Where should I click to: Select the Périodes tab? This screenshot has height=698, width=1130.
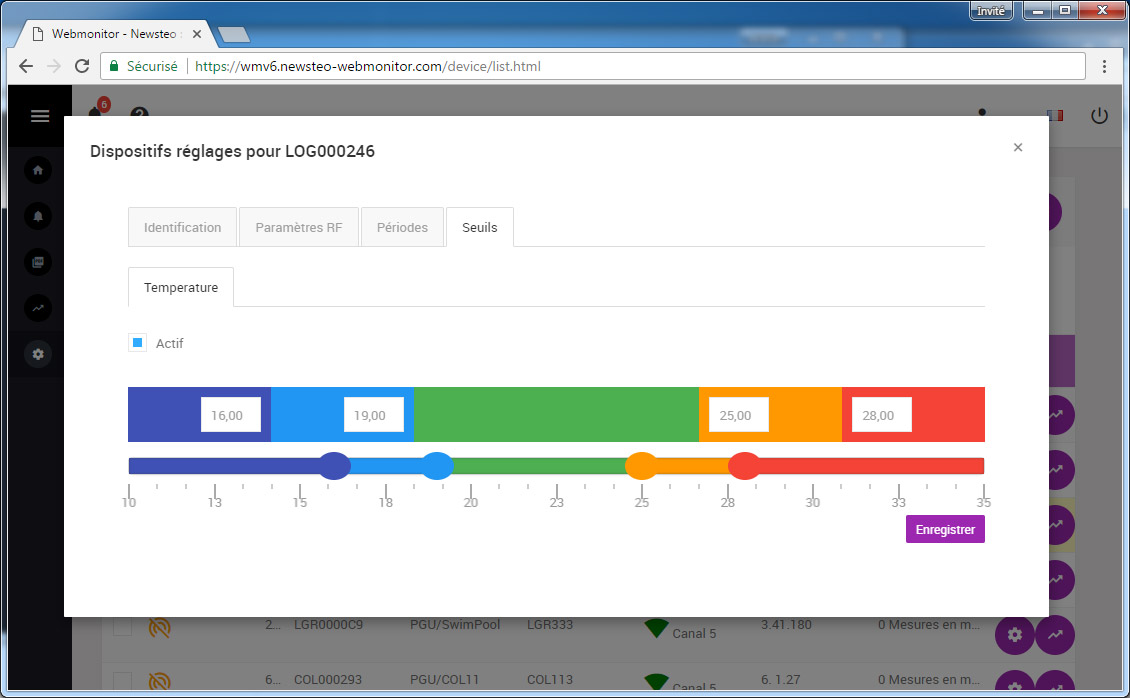click(402, 227)
